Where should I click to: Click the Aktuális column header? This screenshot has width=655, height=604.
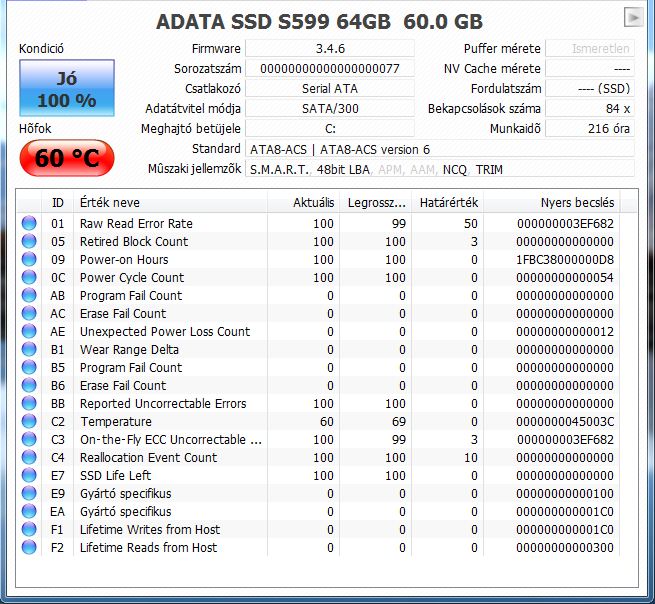(303, 203)
